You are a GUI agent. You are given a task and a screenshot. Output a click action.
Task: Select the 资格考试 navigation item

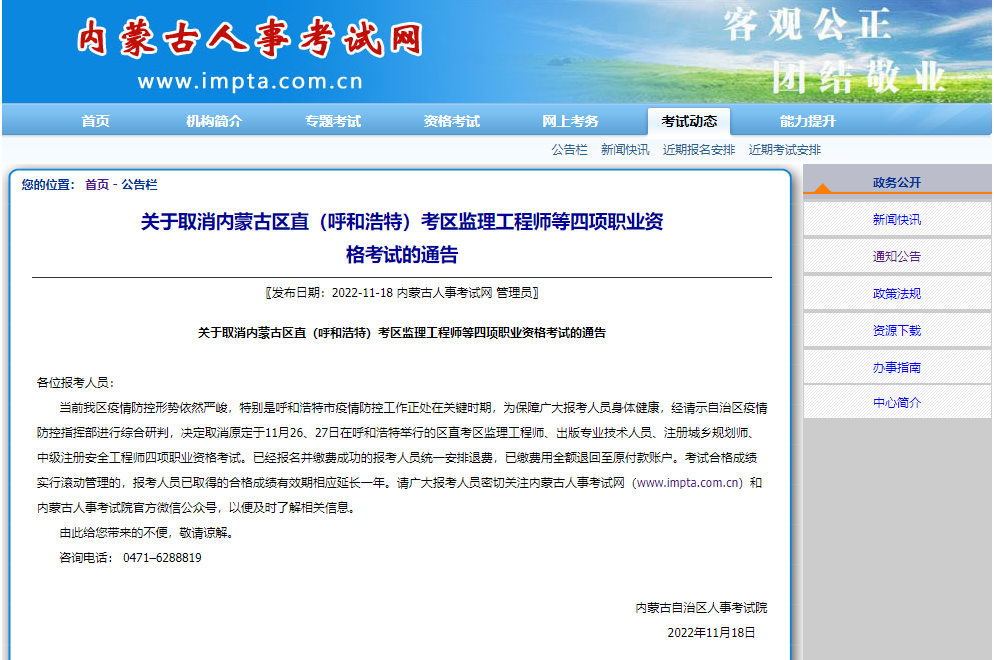coord(451,121)
